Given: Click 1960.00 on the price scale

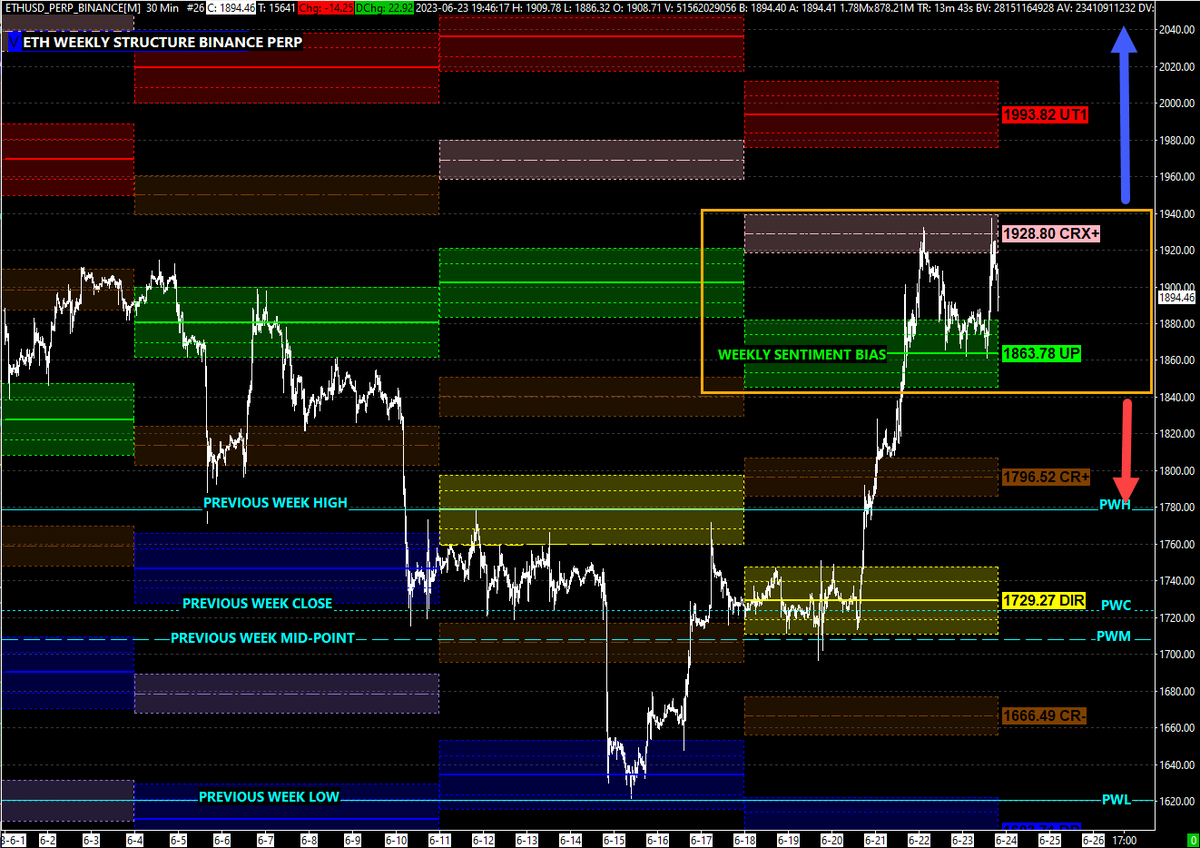Looking at the screenshot, I should pyautogui.click(x=1178, y=177).
